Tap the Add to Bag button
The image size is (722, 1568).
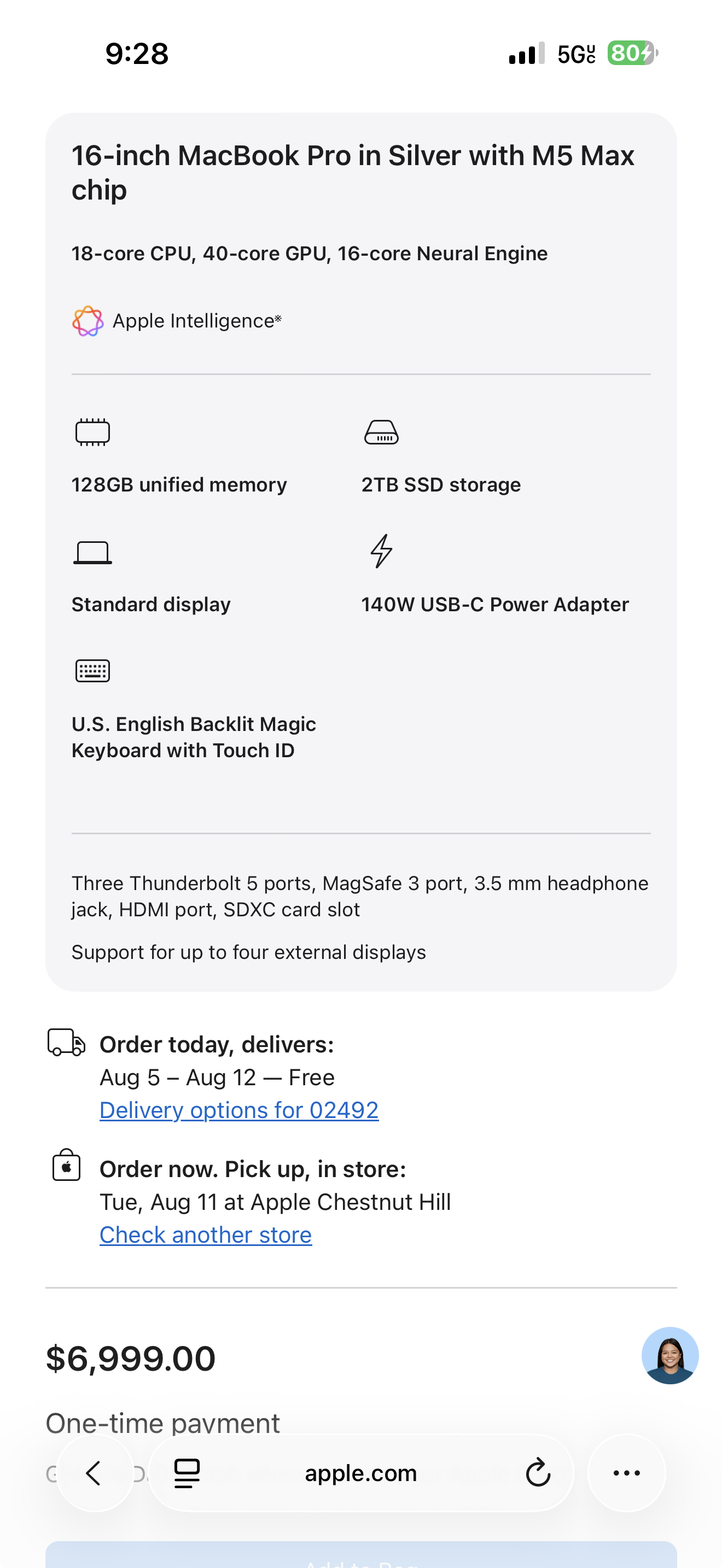coord(361,1555)
